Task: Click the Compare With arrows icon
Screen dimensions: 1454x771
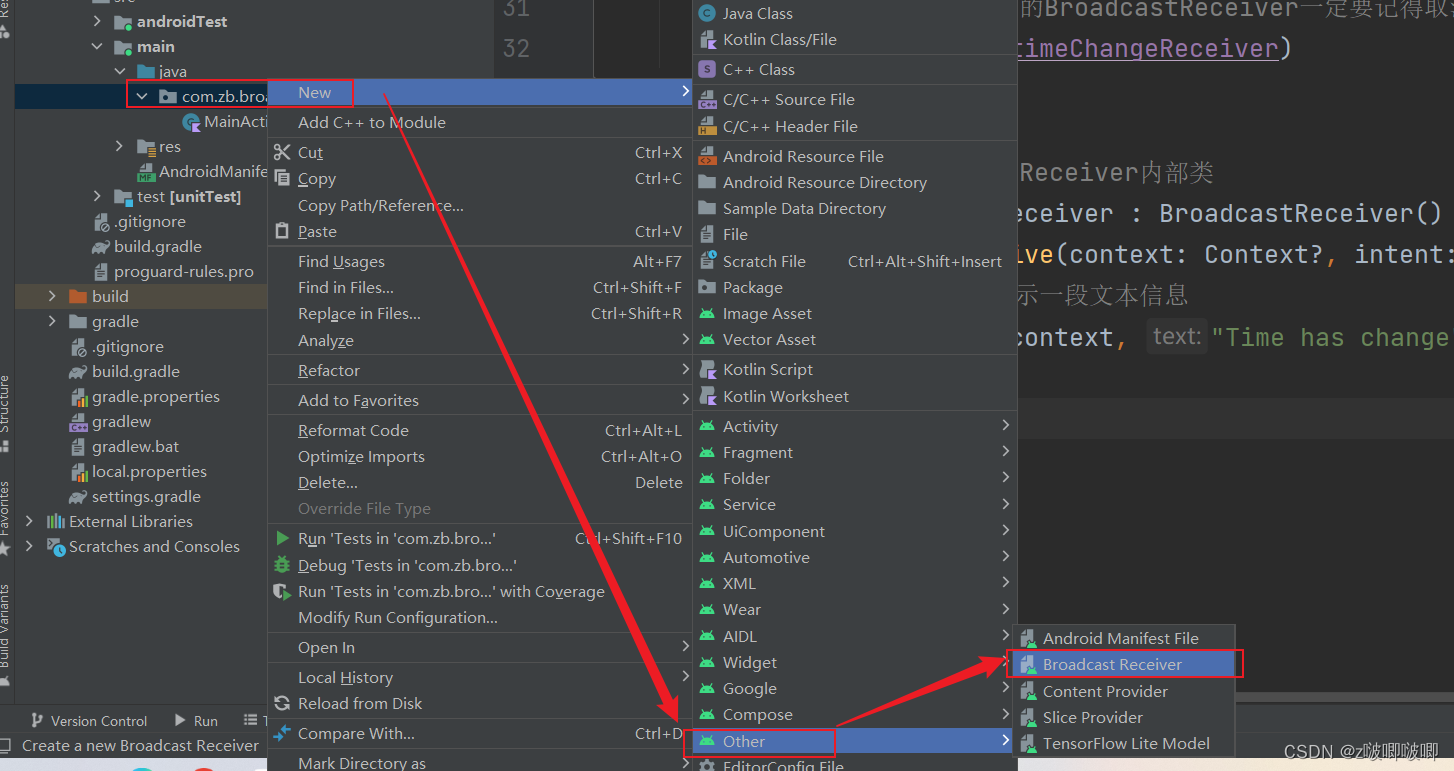Action: pyautogui.click(x=282, y=733)
